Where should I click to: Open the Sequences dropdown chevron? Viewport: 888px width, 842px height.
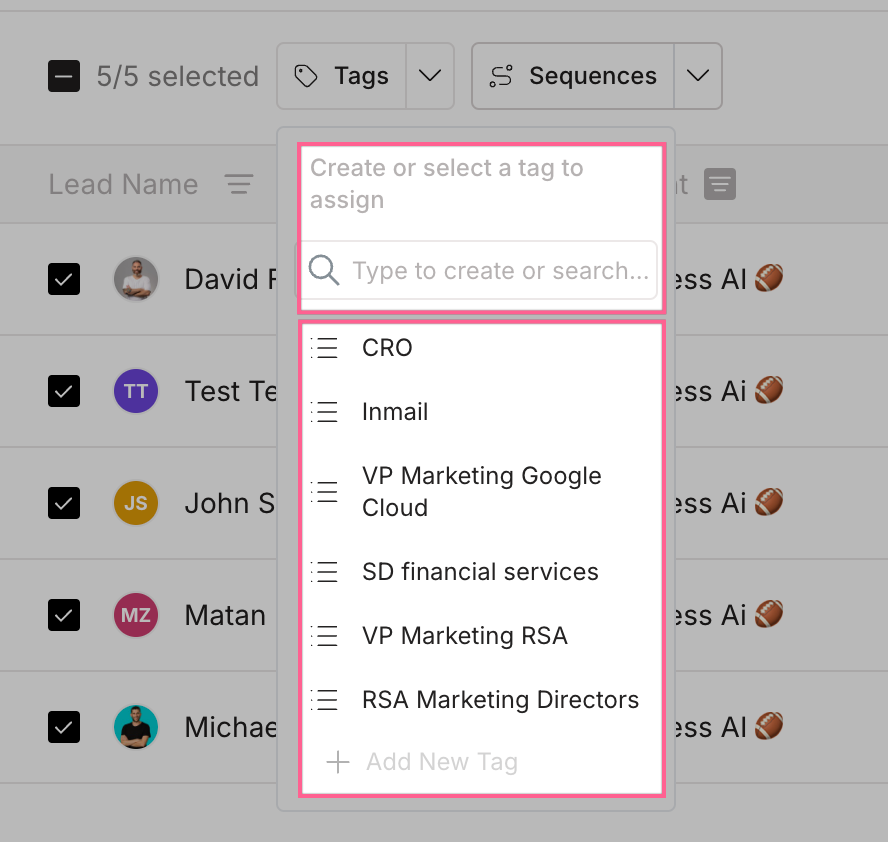pyautogui.click(x=698, y=76)
